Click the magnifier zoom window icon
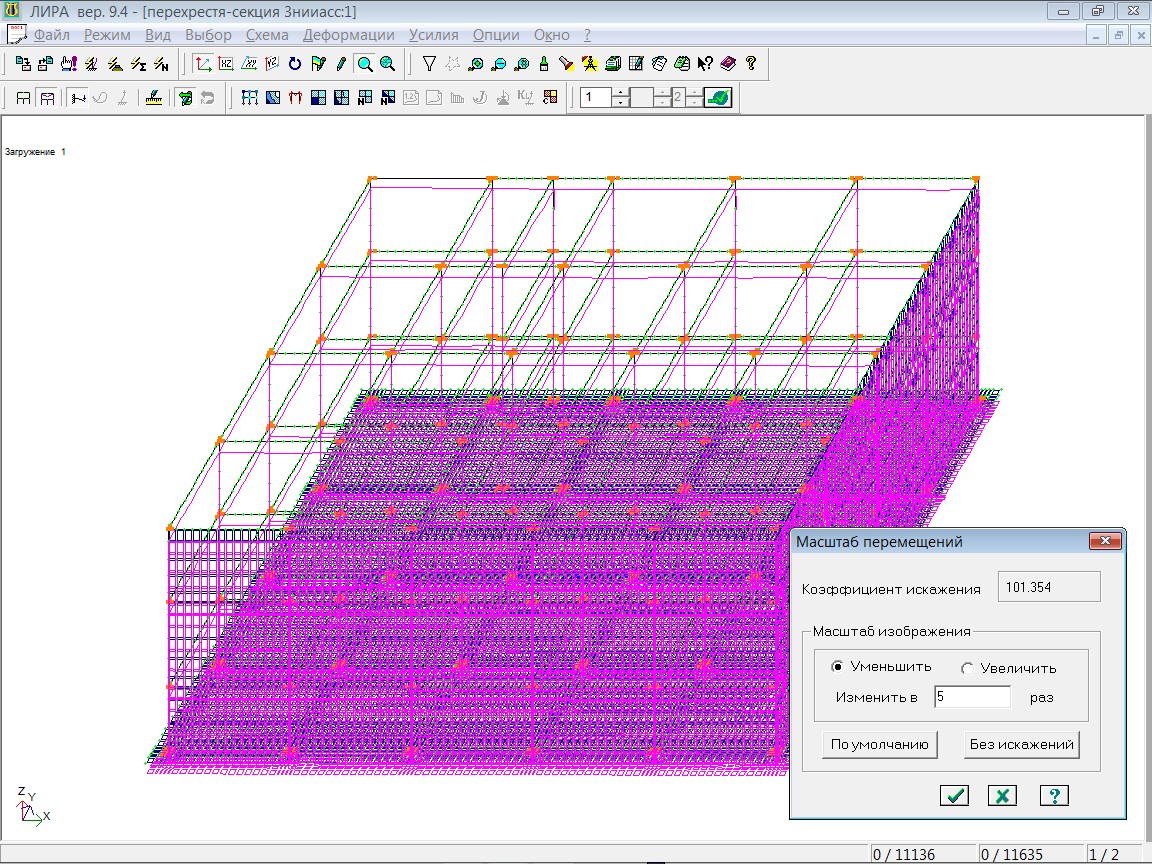The width and height of the screenshot is (1152, 864). (x=365, y=64)
